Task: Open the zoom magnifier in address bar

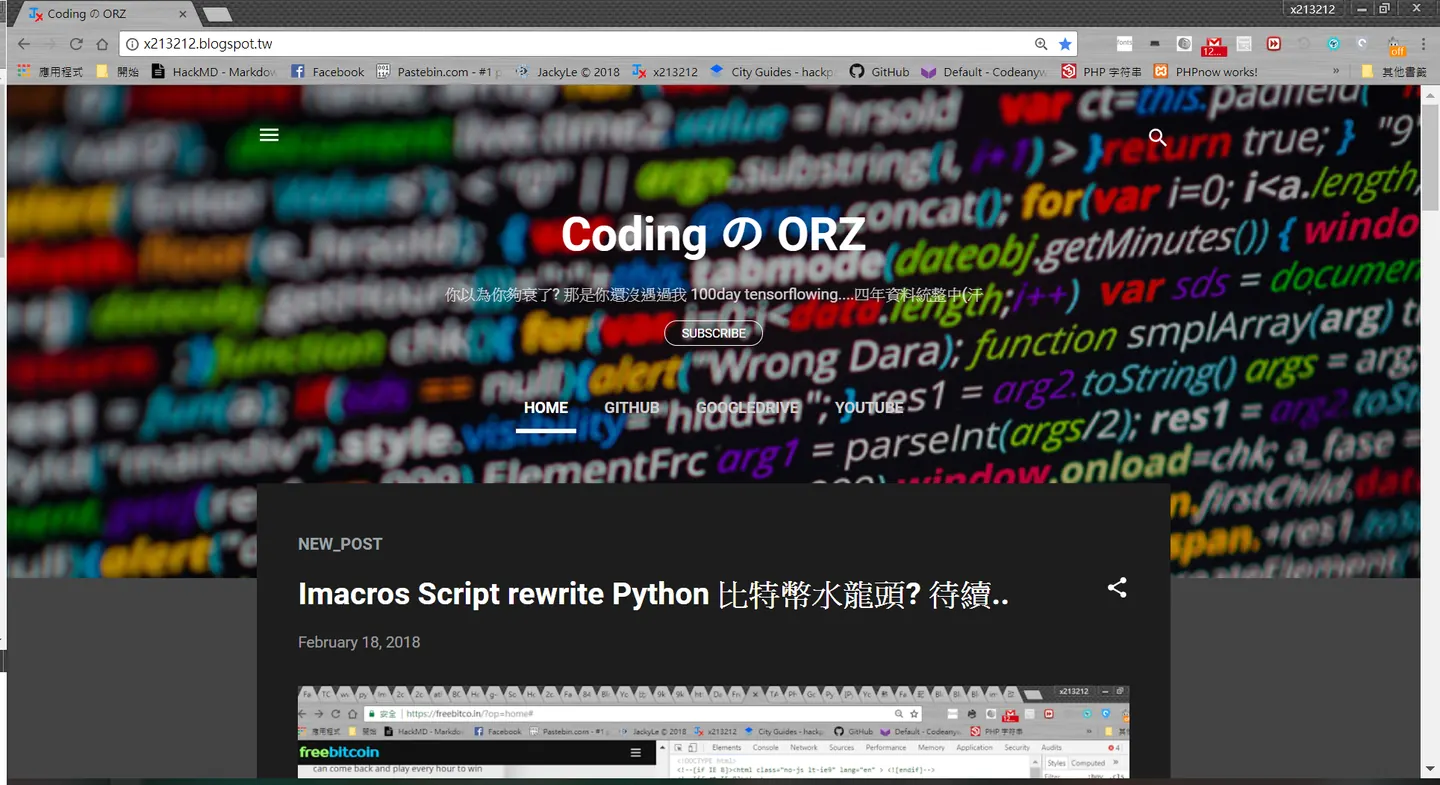Action: click(x=1041, y=44)
